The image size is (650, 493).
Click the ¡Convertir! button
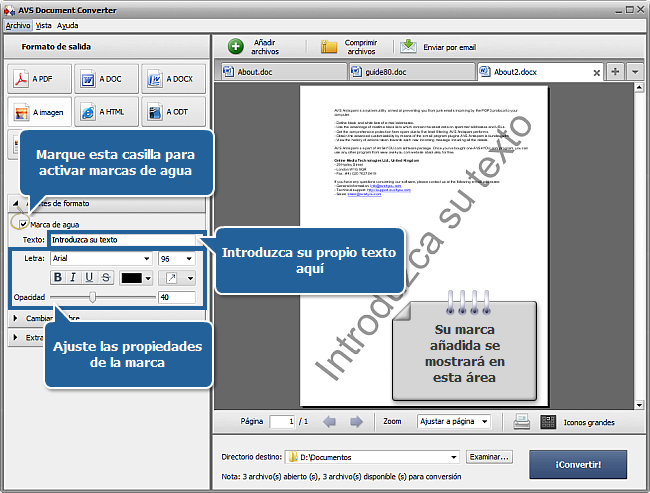point(578,464)
